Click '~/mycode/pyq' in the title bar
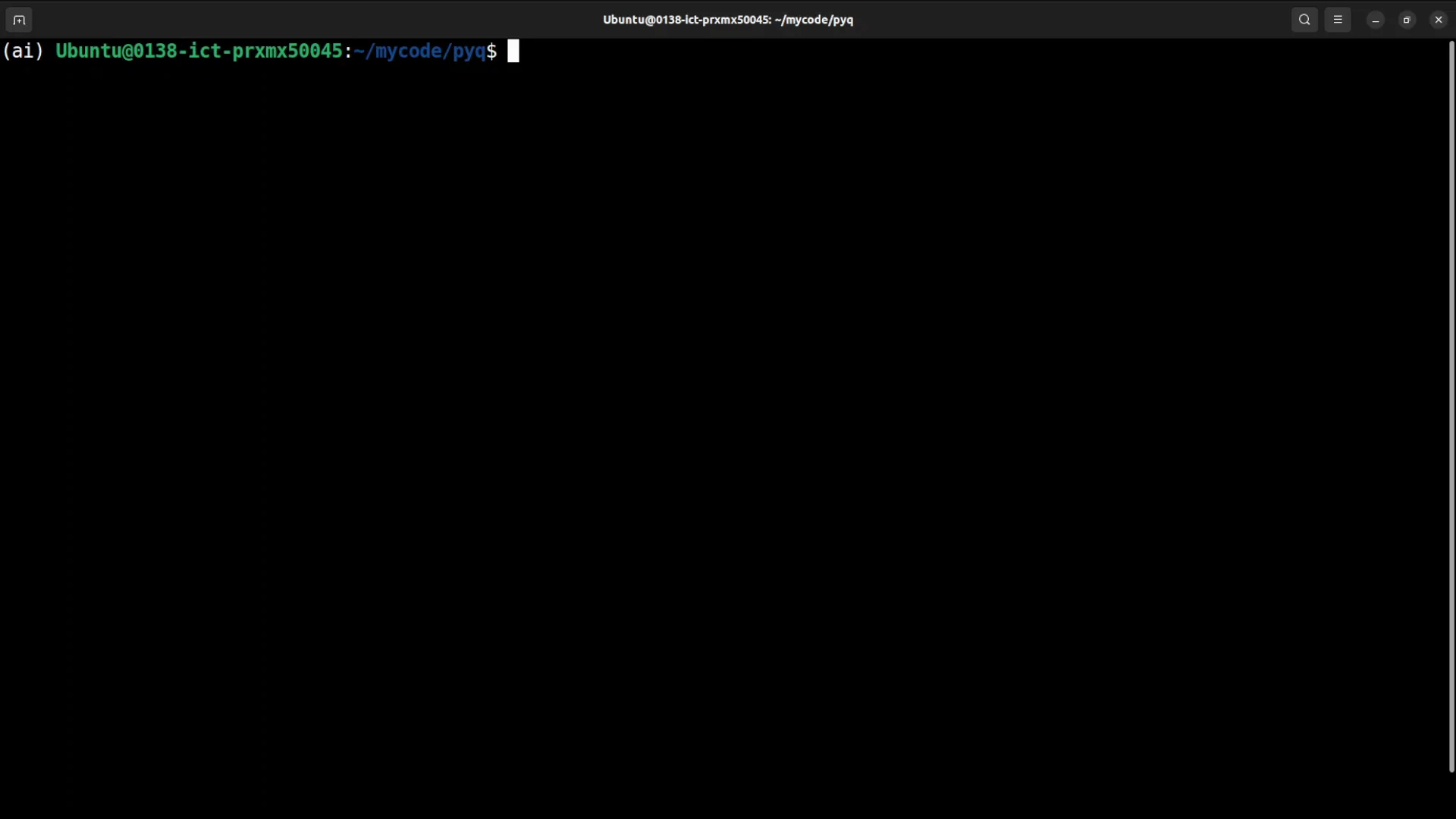Image resolution: width=1456 pixels, height=819 pixels. [814, 20]
